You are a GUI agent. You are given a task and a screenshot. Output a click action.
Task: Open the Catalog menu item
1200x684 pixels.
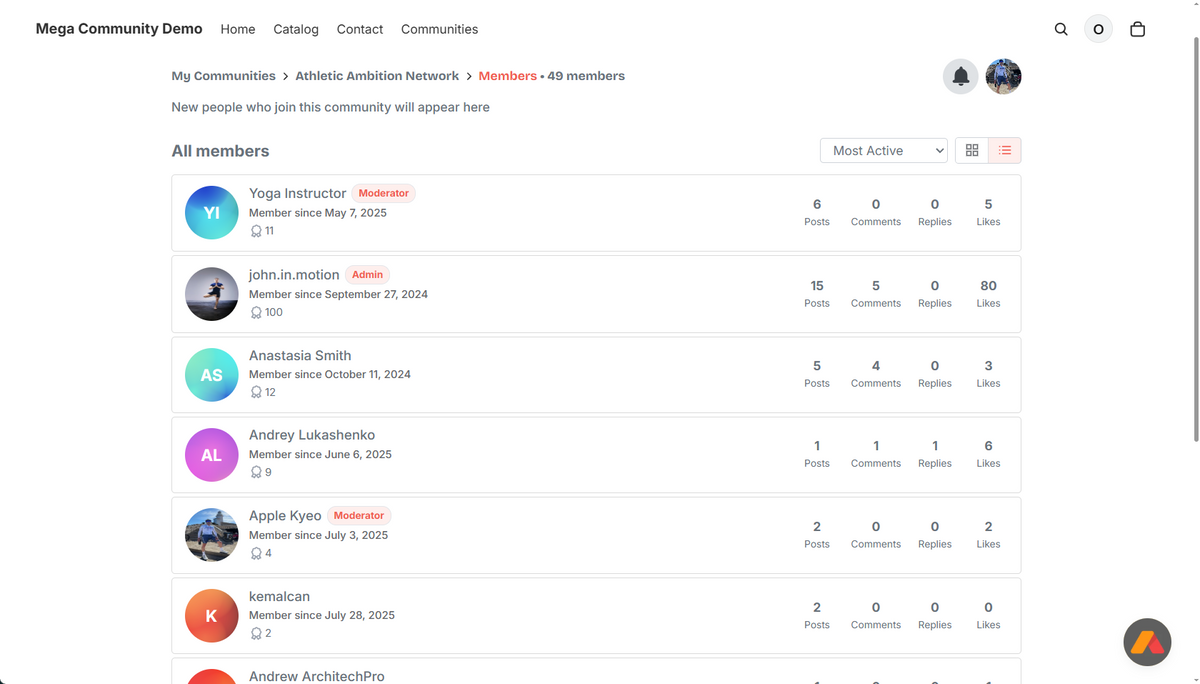point(296,29)
